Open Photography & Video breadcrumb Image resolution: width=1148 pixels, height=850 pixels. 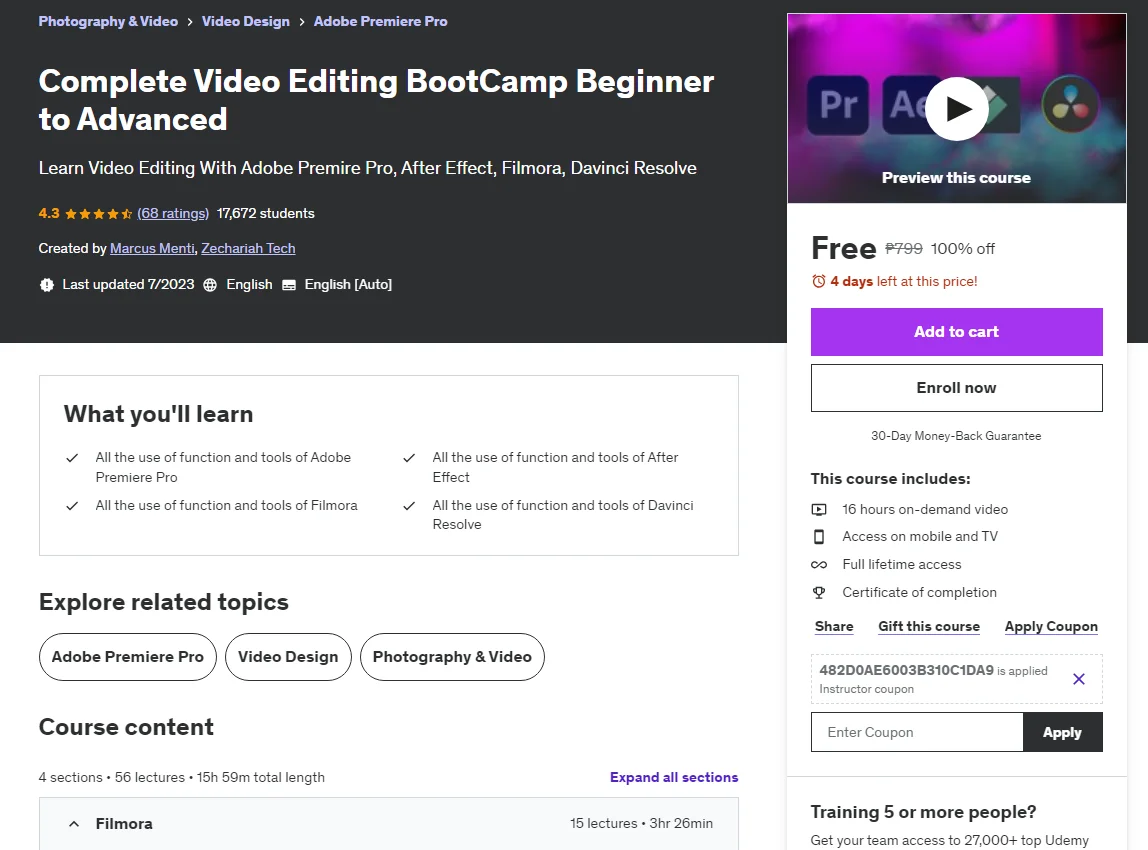point(108,21)
